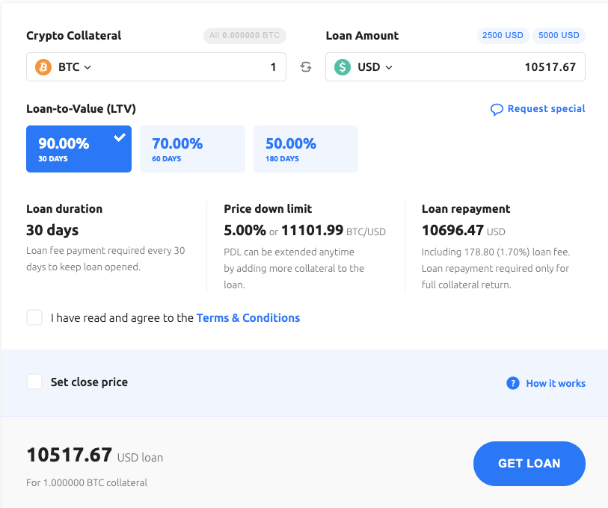Screen dimensions: 608x508
Task: Open the BTC collateral currency dropdown
Action: coord(74,67)
